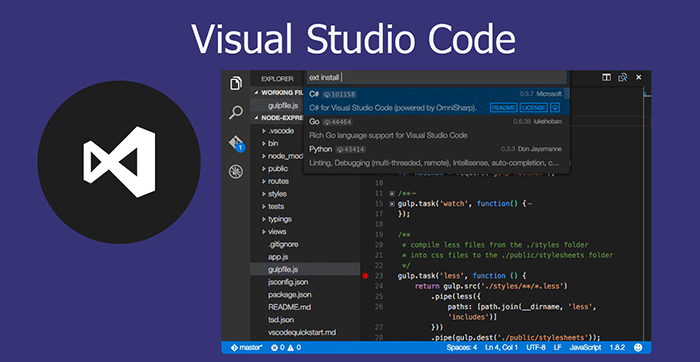Screen dimensions: 700x362
Task: Click the 'ext install' command input box
Action: click(x=437, y=78)
